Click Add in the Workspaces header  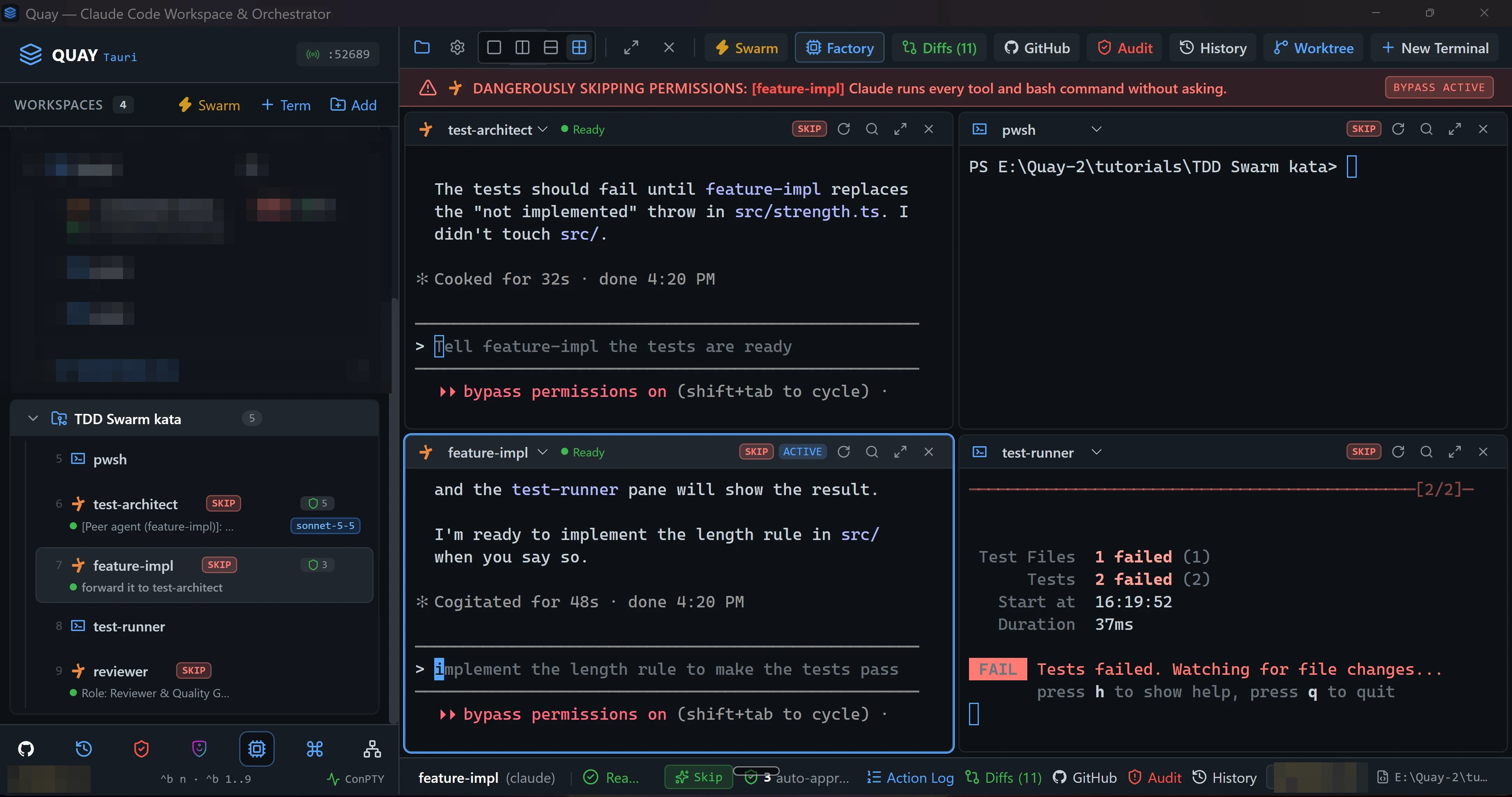(353, 105)
